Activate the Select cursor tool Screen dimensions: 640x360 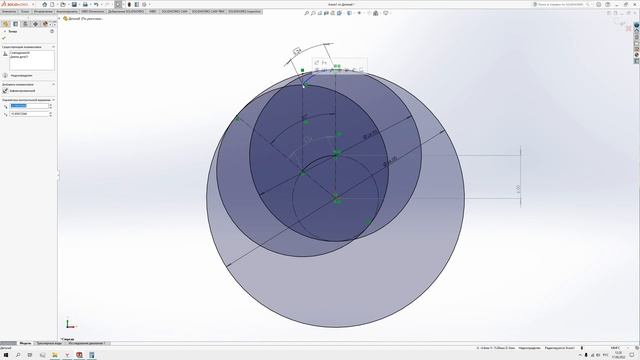coord(118,4)
